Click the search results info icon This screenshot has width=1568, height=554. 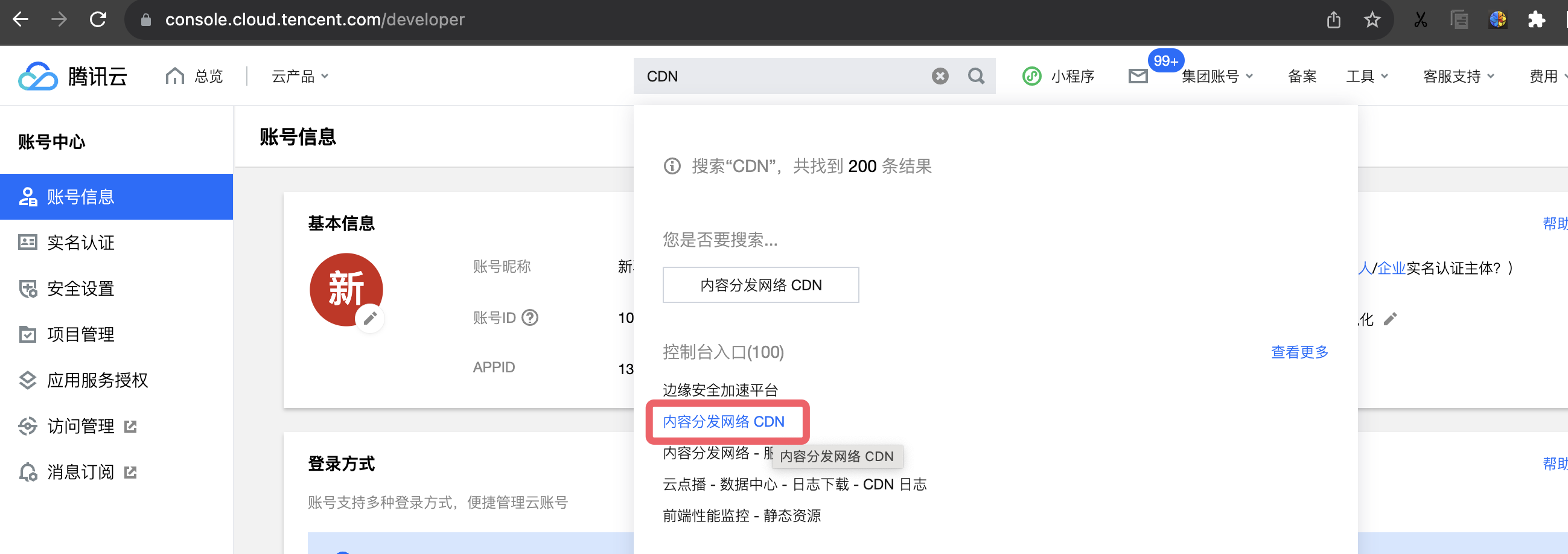click(x=672, y=166)
